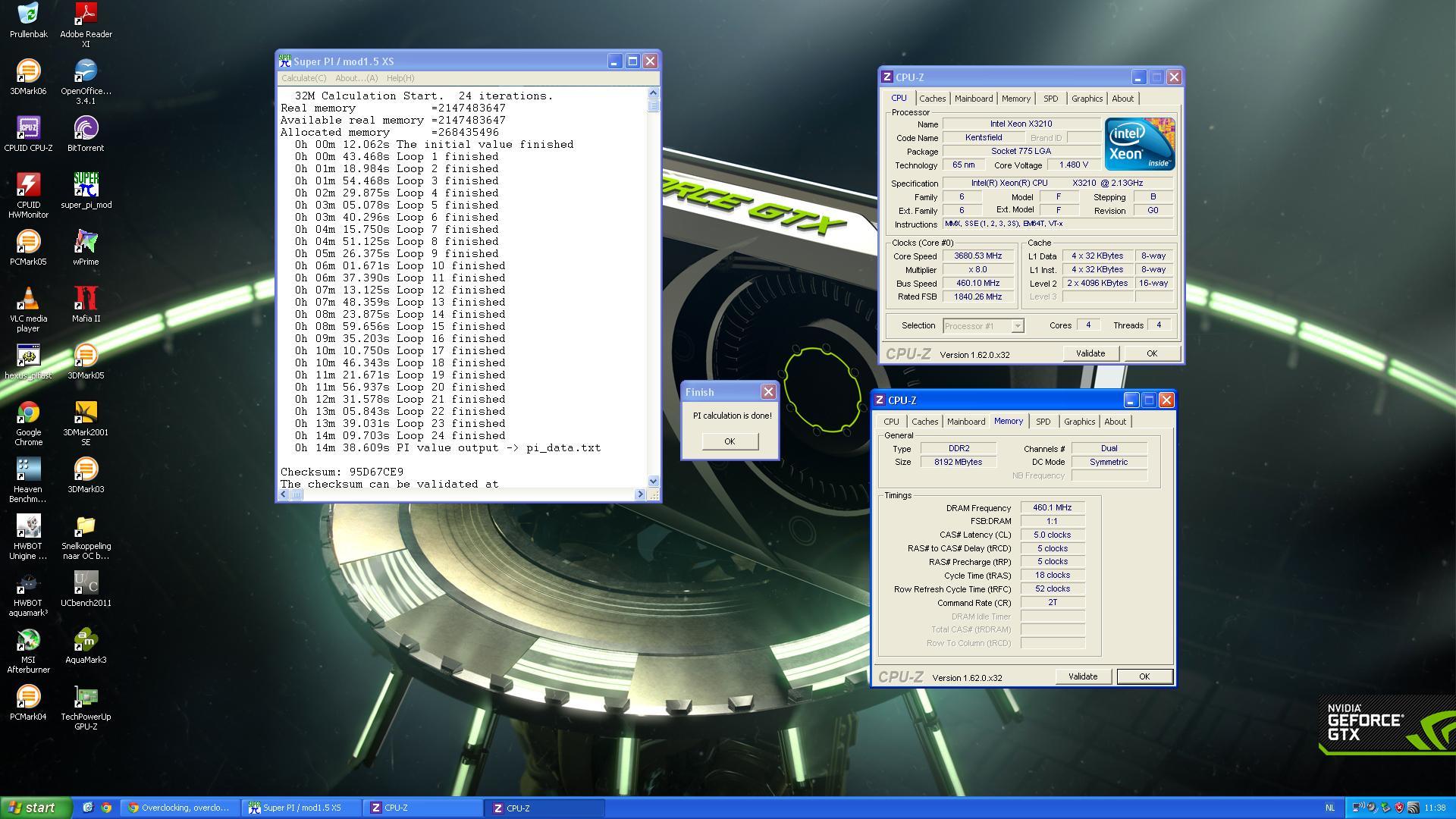Open 3DMark03 desktop shortcut
This screenshot has height=819, width=1456.
86,475
